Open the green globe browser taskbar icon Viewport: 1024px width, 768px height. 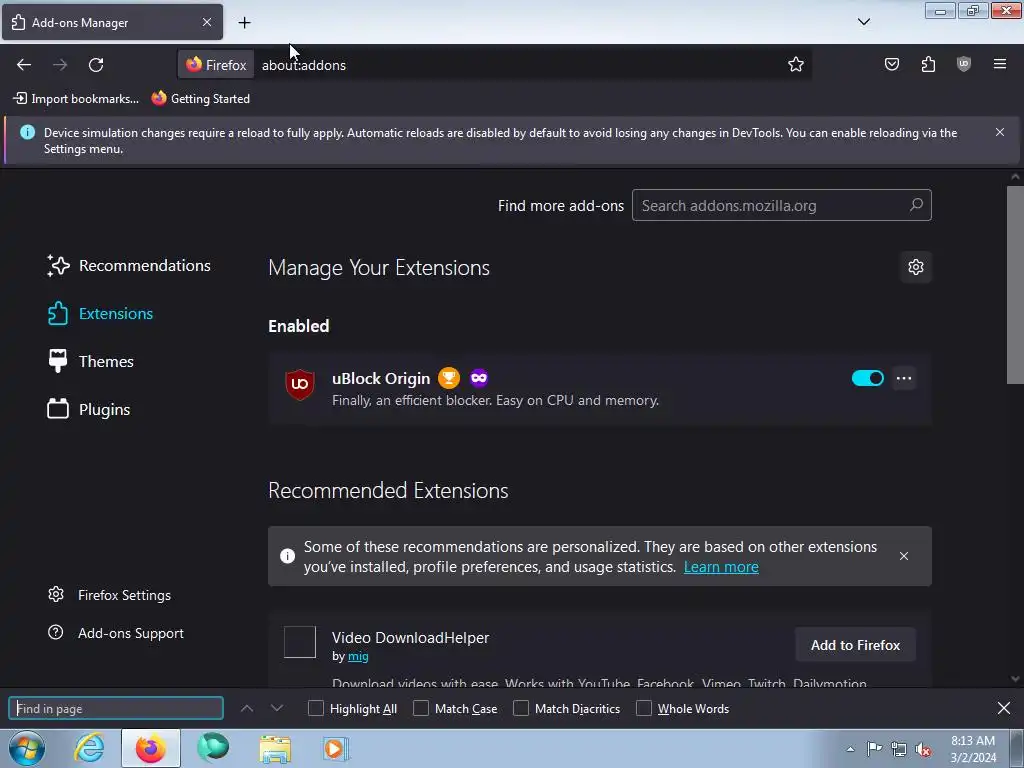[213, 748]
